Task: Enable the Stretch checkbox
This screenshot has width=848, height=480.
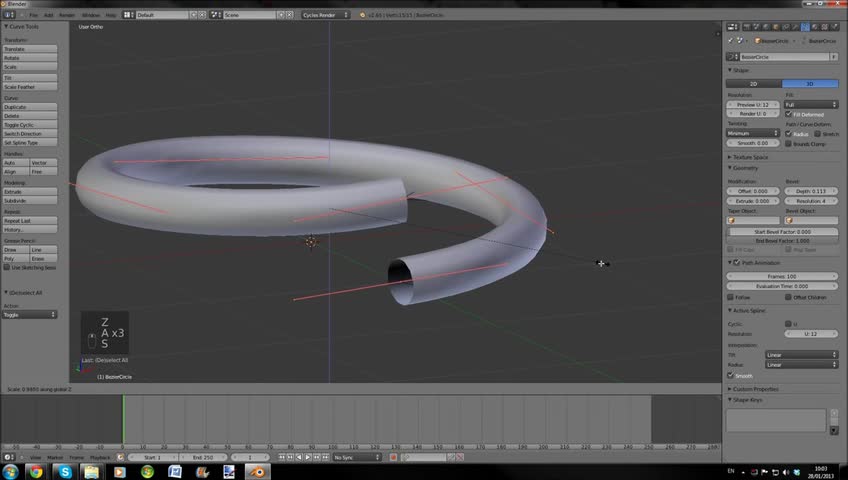Action: coord(817,134)
